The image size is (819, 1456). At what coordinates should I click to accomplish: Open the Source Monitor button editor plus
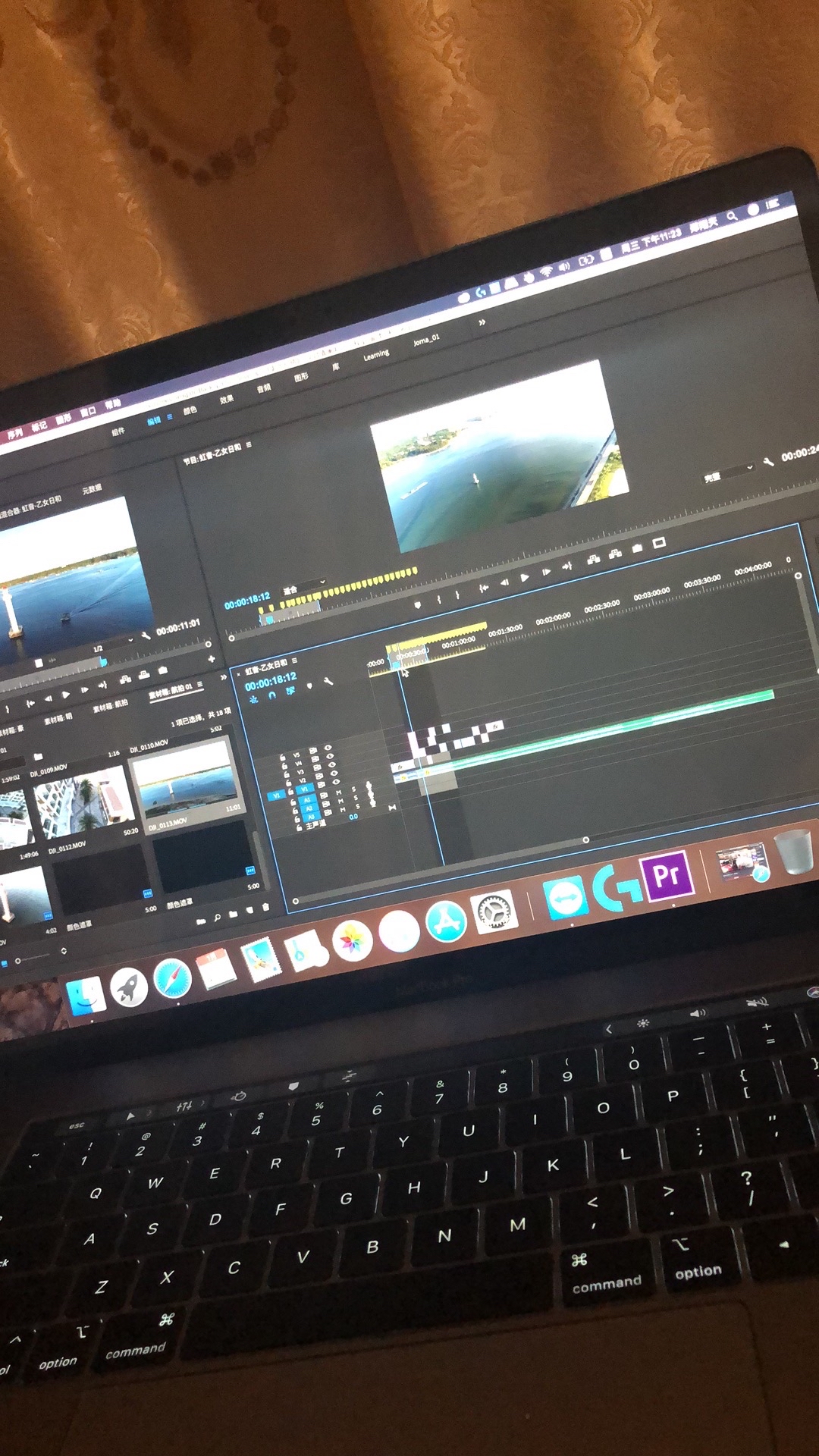click(212, 659)
